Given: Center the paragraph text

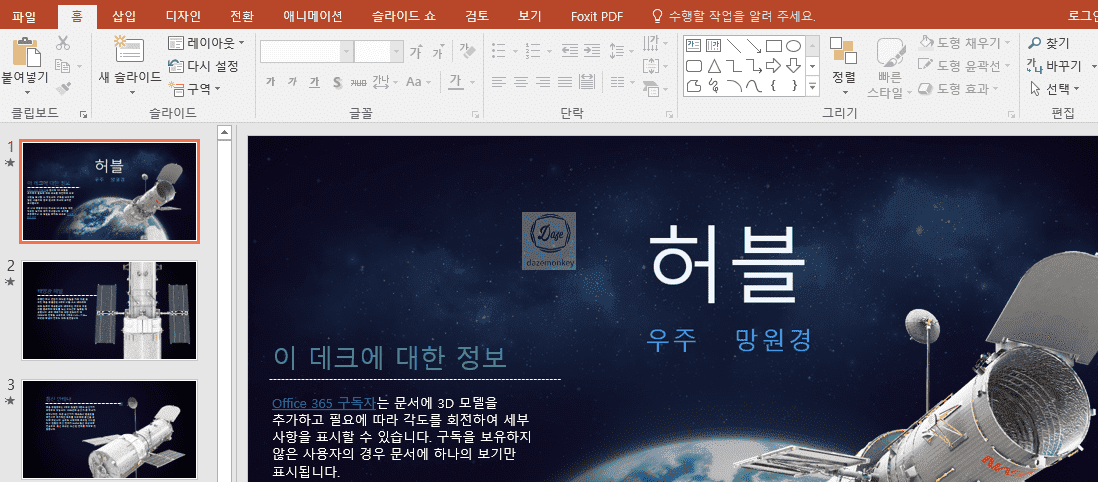Looking at the screenshot, I should [520, 83].
